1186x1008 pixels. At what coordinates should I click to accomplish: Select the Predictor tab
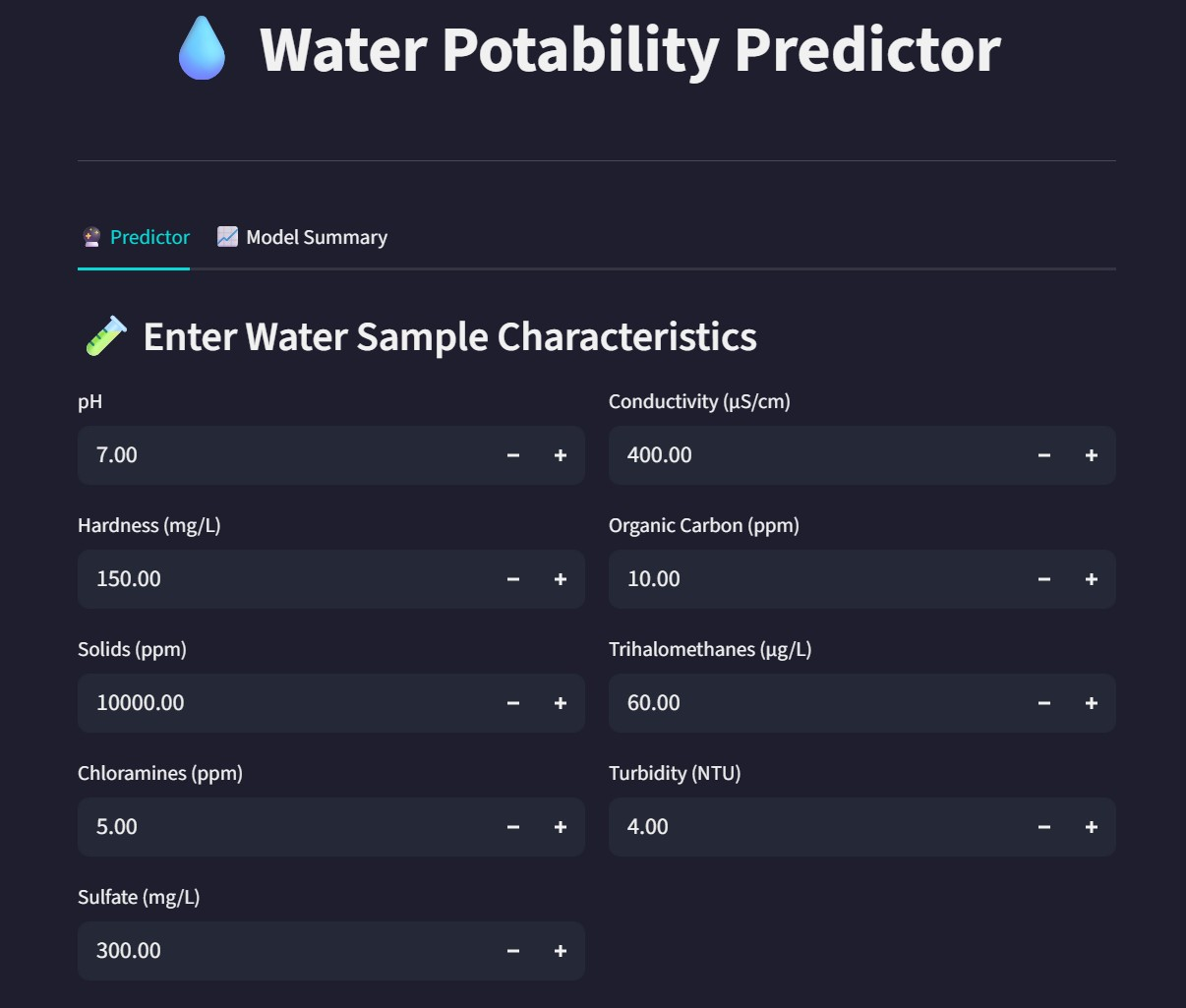(134, 237)
